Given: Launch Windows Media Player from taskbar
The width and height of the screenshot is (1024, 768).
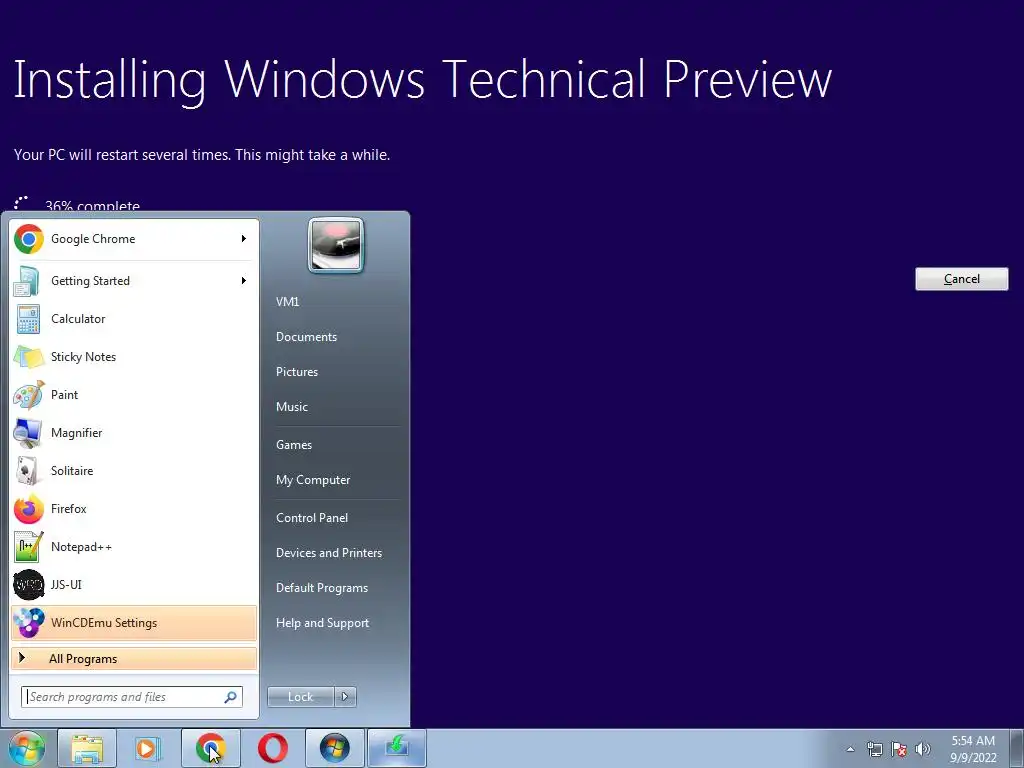Looking at the screenshot, I should coord(148,748).
